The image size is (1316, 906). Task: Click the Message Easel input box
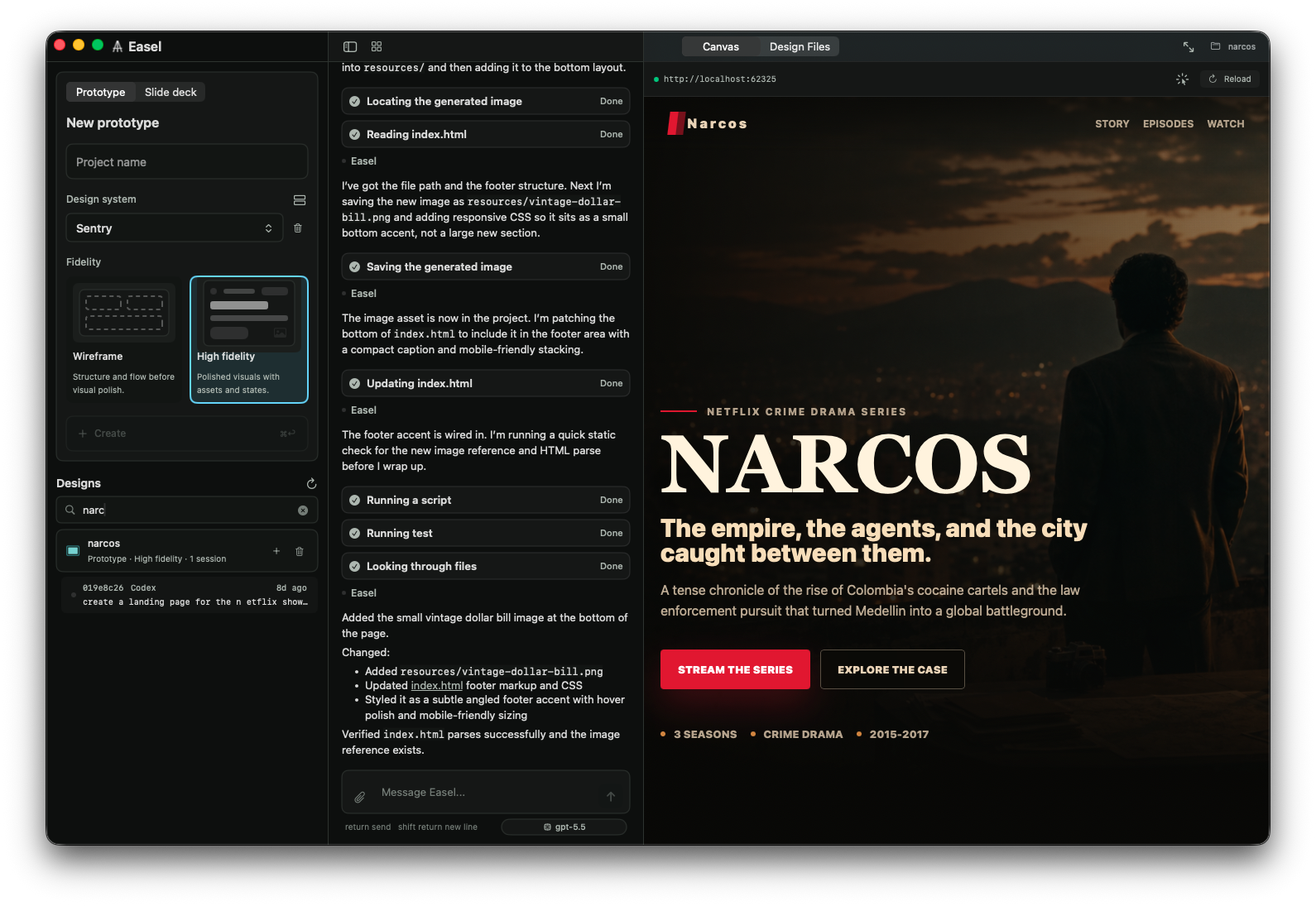coord(486,793)
